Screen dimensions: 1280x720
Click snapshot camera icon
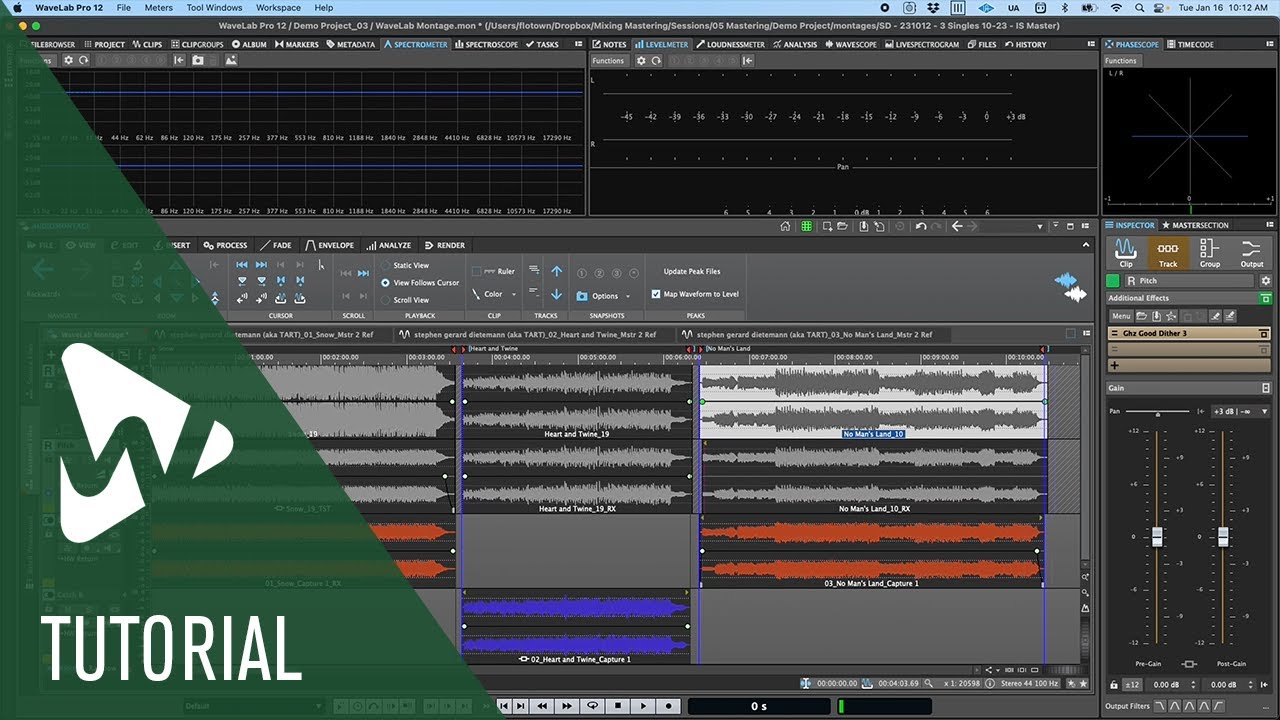pos(582,296)
